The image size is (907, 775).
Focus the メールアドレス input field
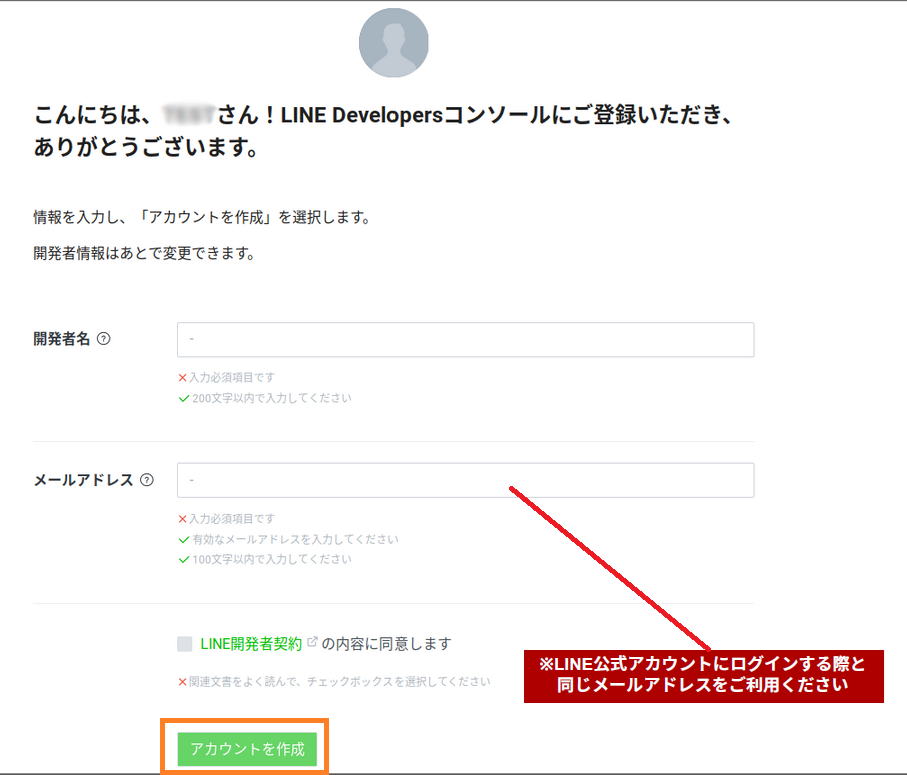click(x=466, y=480)
